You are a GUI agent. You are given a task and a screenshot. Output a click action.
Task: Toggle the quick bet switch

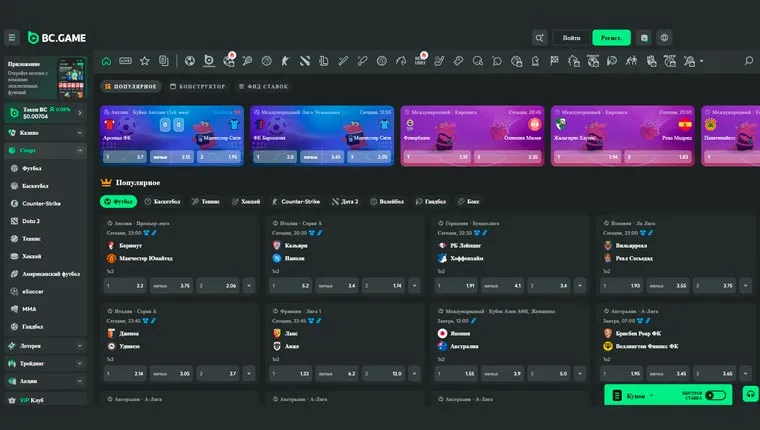[715, 395]
